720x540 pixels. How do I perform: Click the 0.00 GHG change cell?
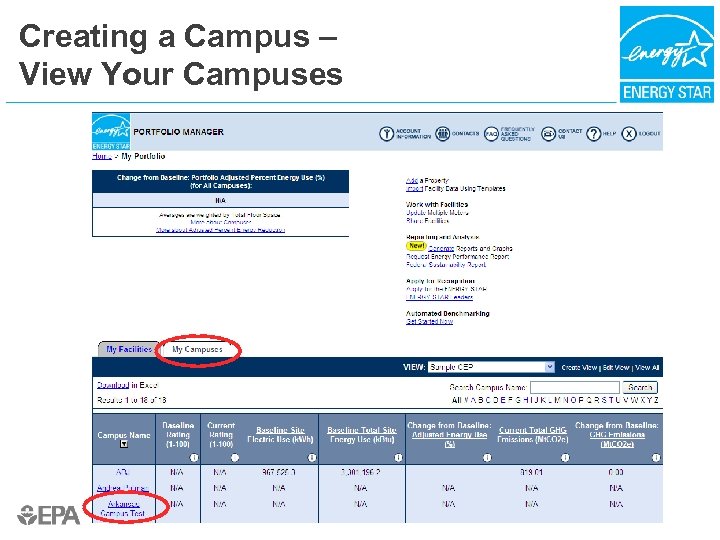pyautogui.click(x=616, y=472)
